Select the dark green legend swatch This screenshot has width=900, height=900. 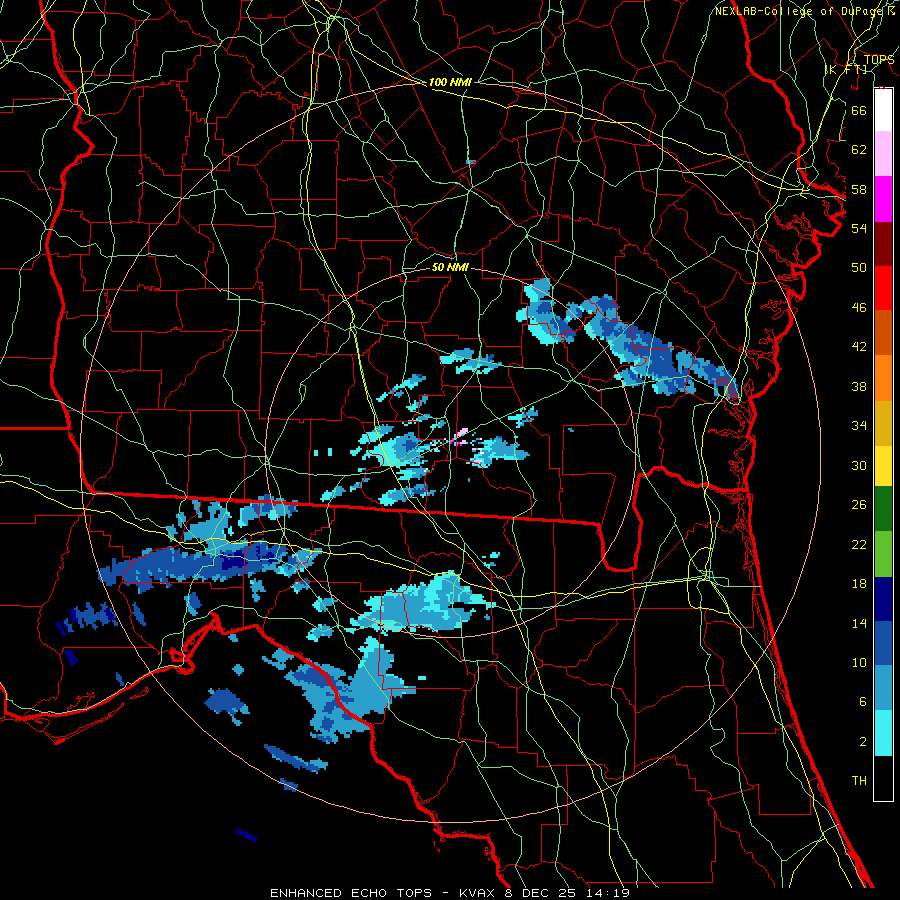883,509
